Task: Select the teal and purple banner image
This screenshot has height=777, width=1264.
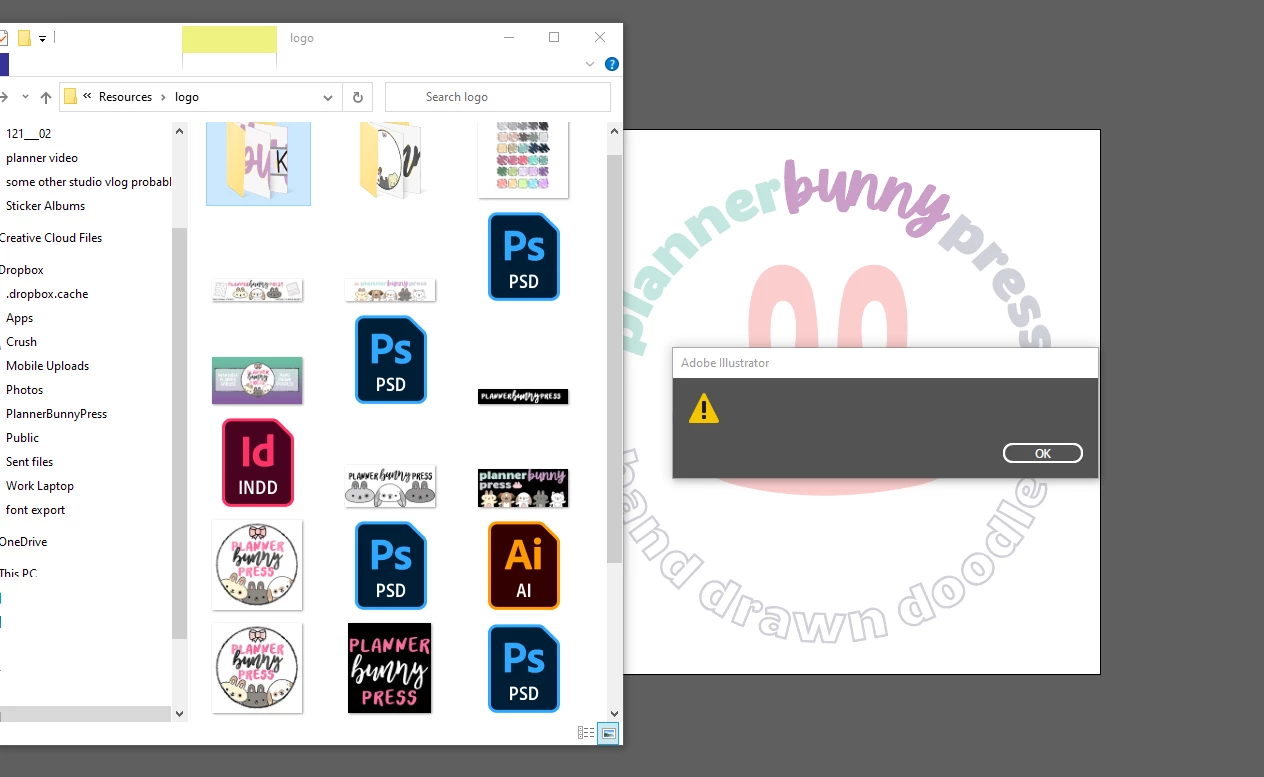Action: [x=257, y=380]
